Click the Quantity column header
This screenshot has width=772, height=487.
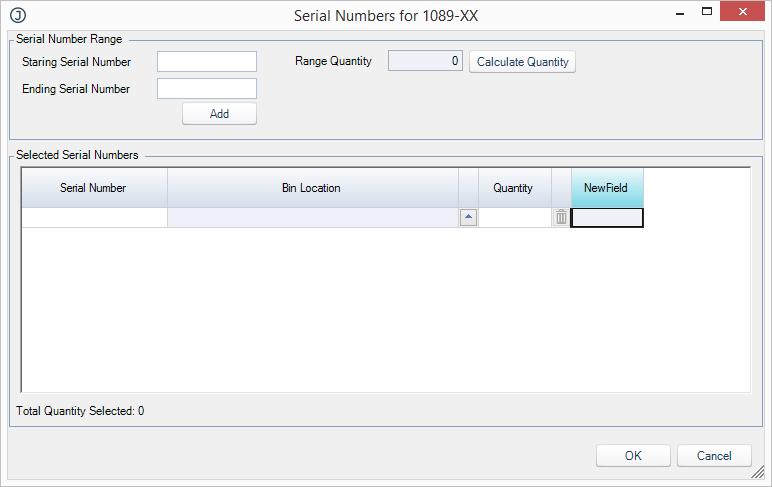click(513, 188)
